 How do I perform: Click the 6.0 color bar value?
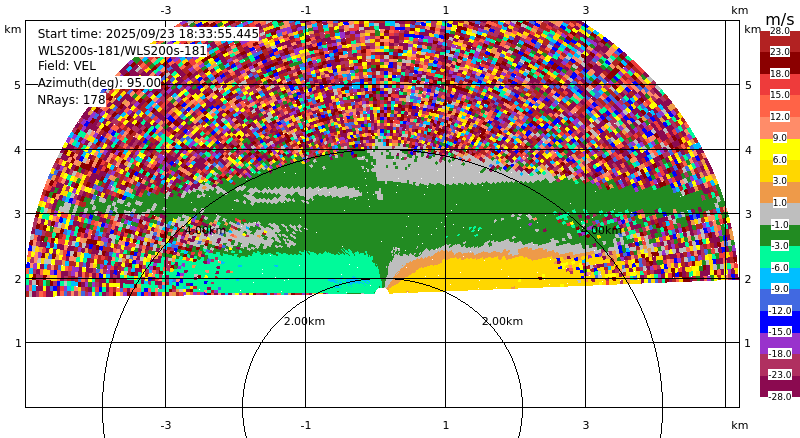780,160
